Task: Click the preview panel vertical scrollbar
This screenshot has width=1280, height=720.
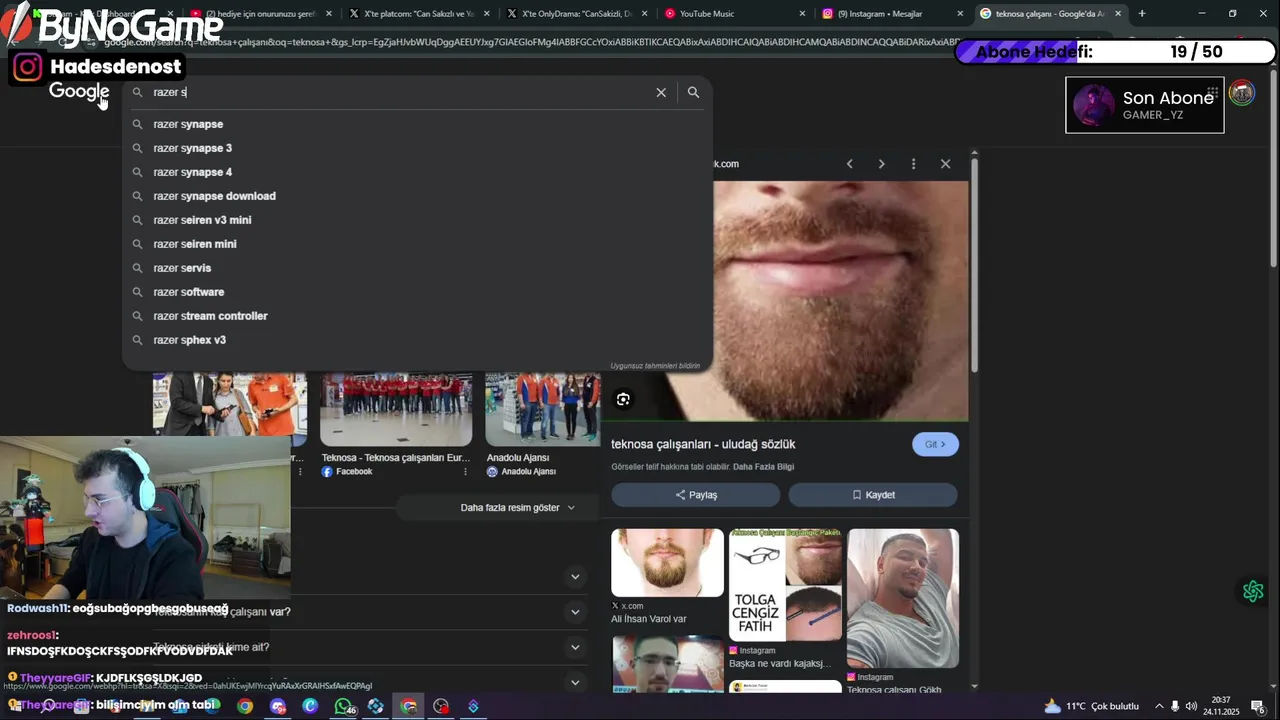Action: [x=974, y=263]
